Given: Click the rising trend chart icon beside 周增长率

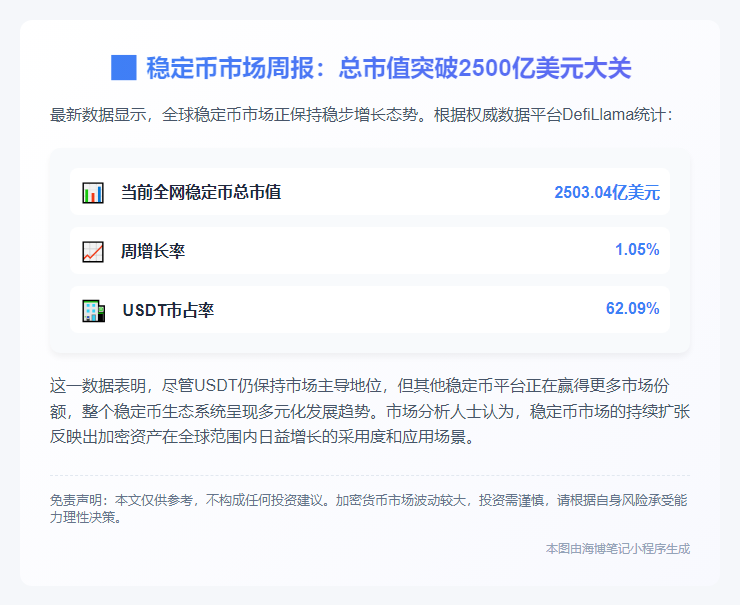Looking at the screenshot, I should pyautogui.click(x=93, y=252).
